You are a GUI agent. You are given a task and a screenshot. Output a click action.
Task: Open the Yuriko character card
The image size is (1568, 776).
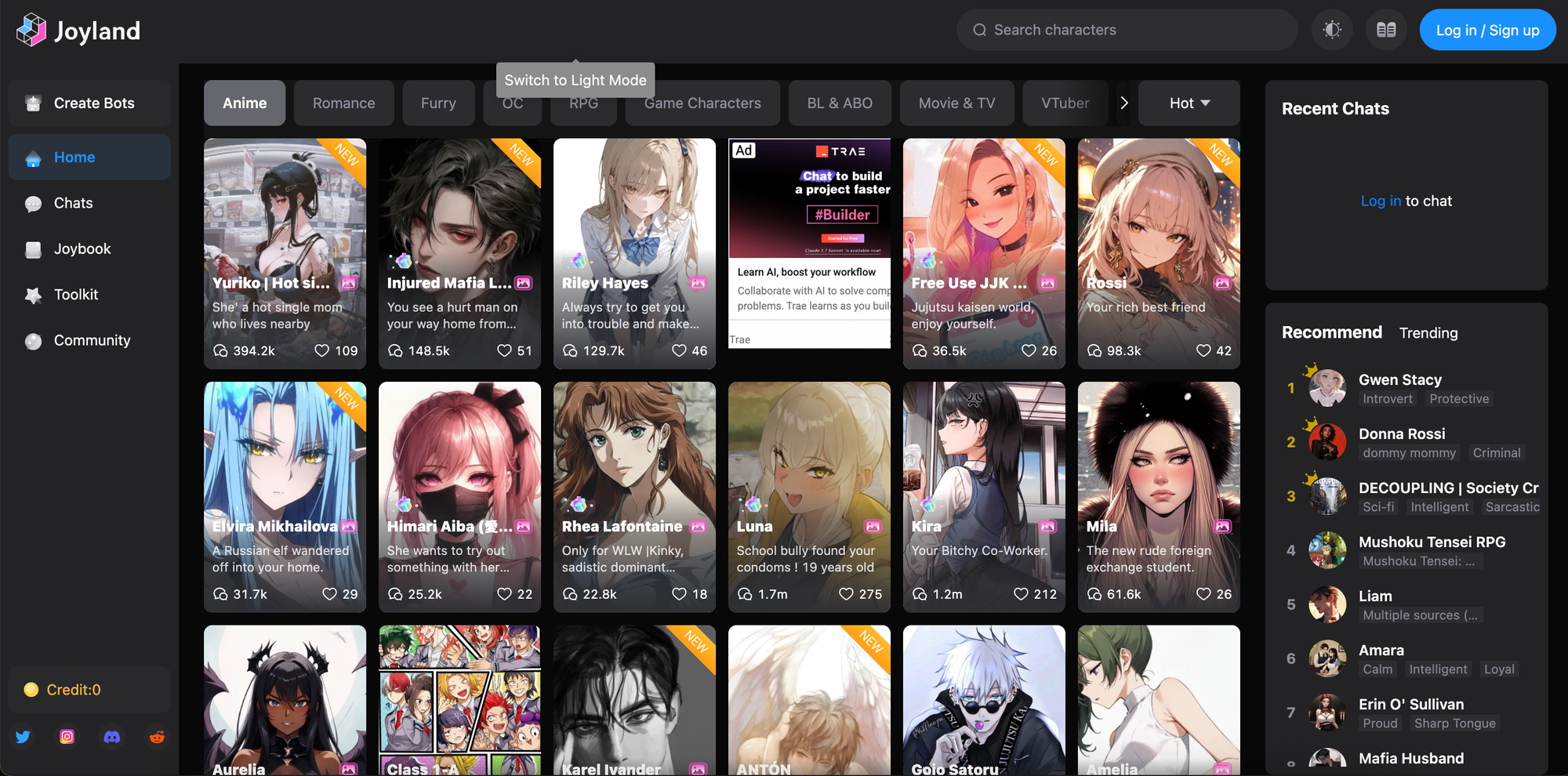(285, 253)
